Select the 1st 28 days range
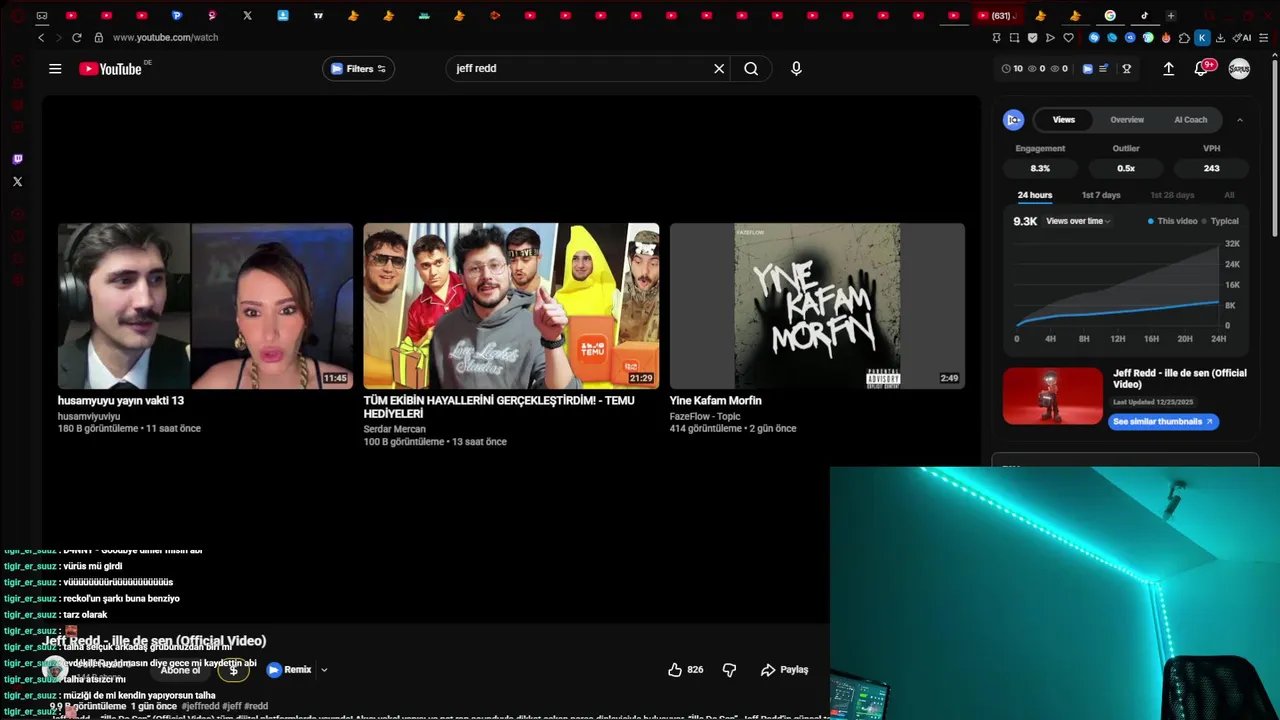The height and width of the screenshot is (720, 1280). pyautogui.click(x=1172, y=195)
